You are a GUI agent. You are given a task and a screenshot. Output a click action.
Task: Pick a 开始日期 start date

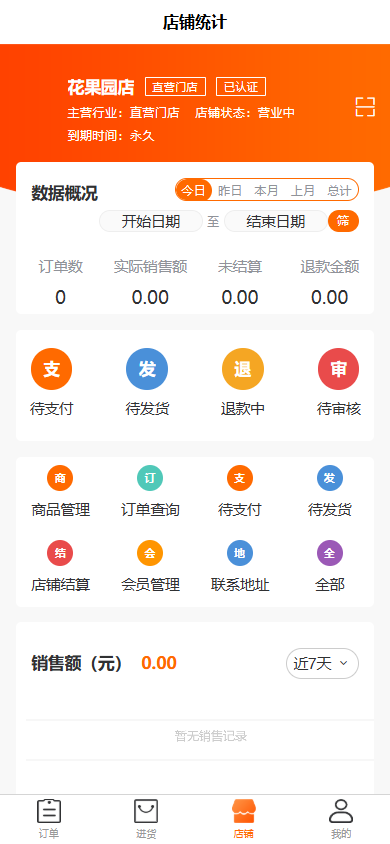151,221
